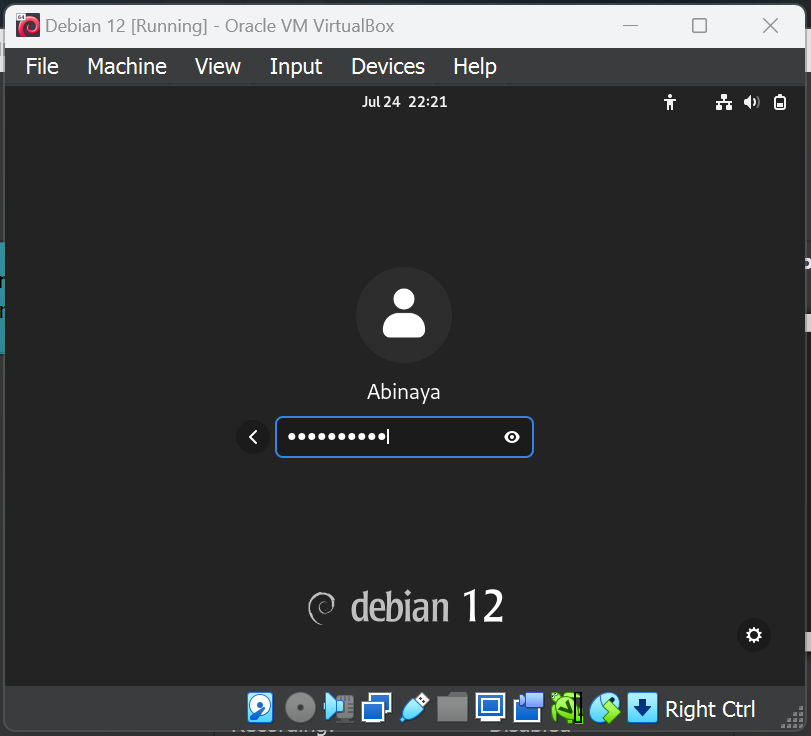Screen dimensions: 811x736
Task: Maximize the VirtualBox window
Action: point(699,25)
